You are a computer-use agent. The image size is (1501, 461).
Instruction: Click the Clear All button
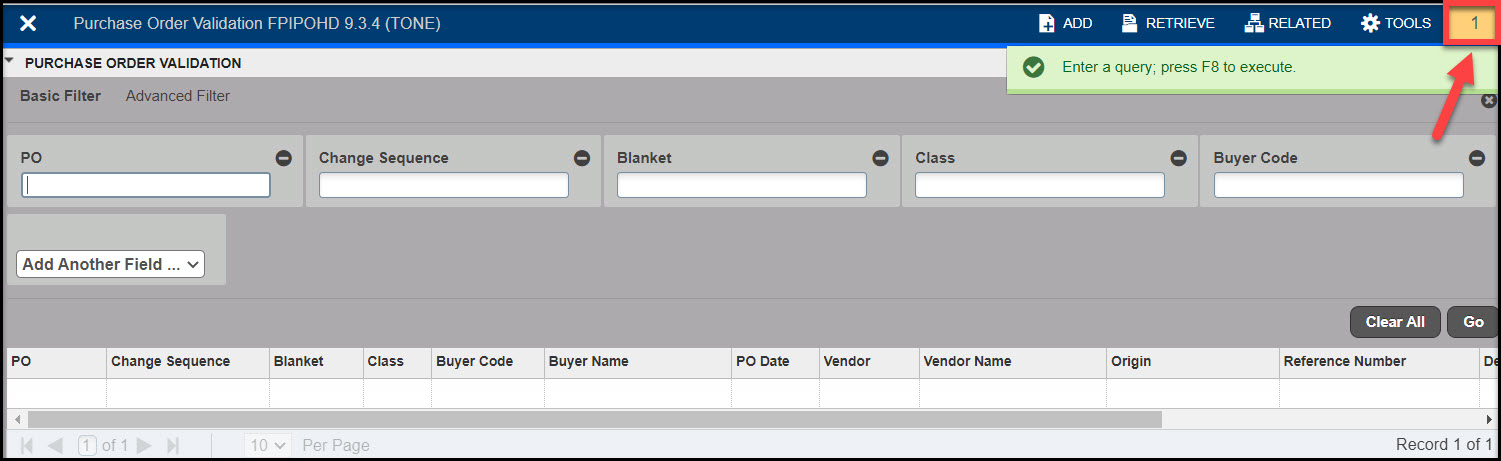(x=1395, y=322)
